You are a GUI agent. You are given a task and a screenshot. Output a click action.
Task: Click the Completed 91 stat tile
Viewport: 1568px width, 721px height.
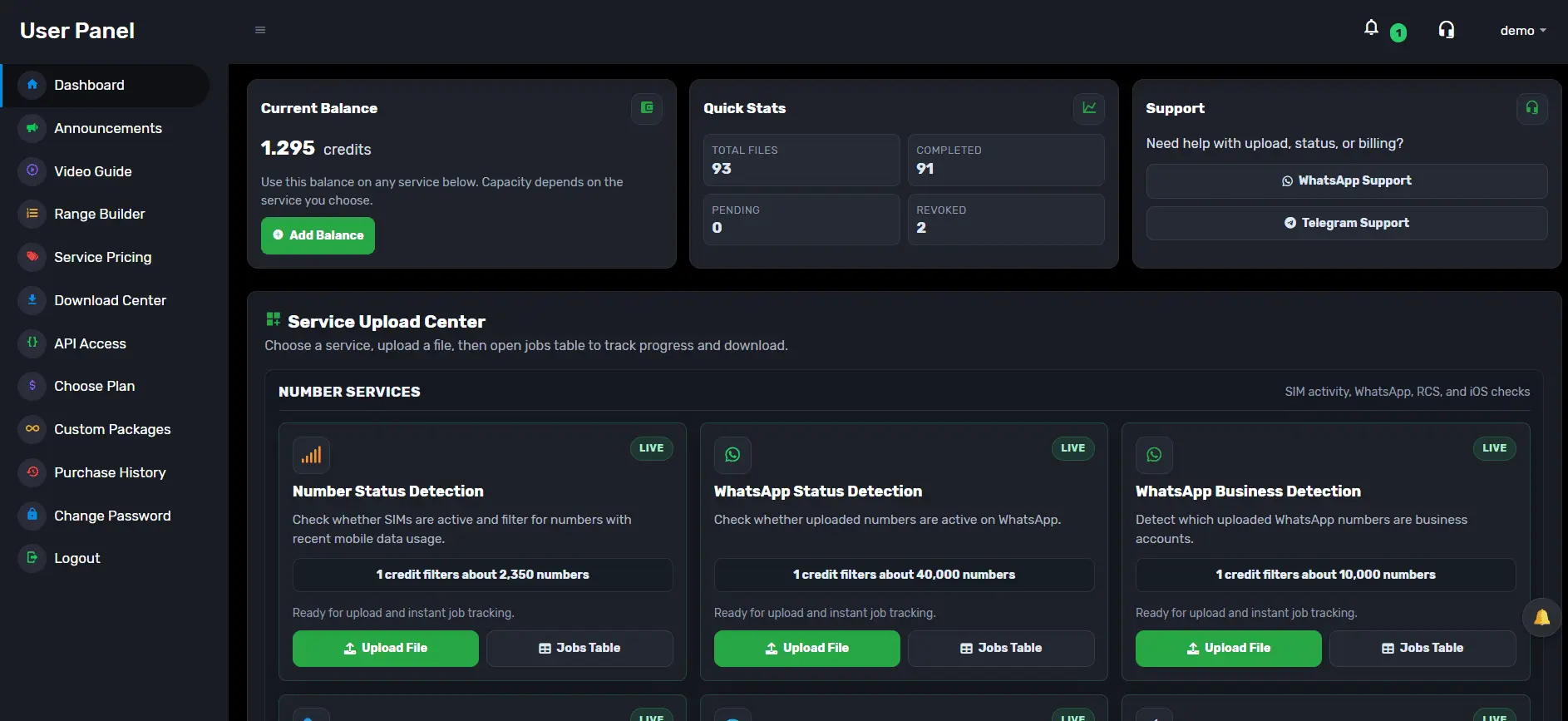pyautogui.click(x=1006, y=160)
